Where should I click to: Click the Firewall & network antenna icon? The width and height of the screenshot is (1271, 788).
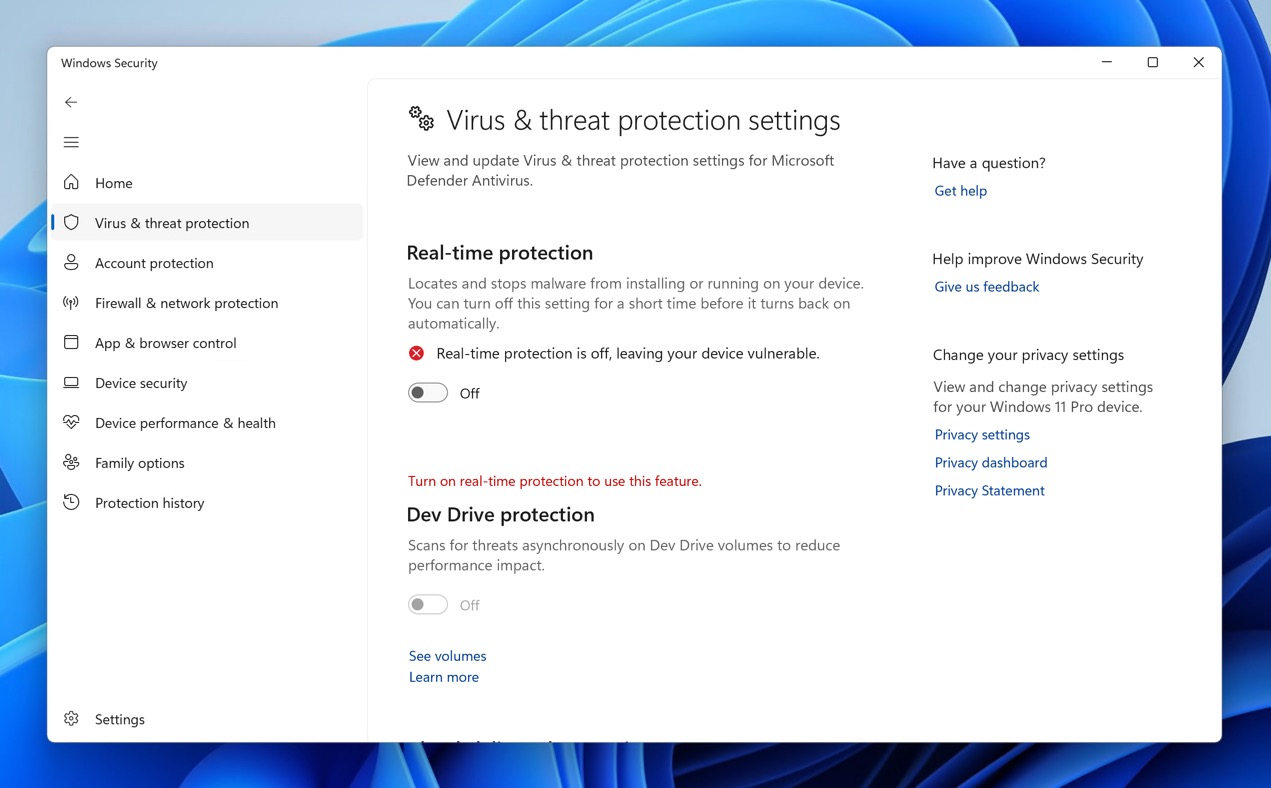click(x=71, y=302)
